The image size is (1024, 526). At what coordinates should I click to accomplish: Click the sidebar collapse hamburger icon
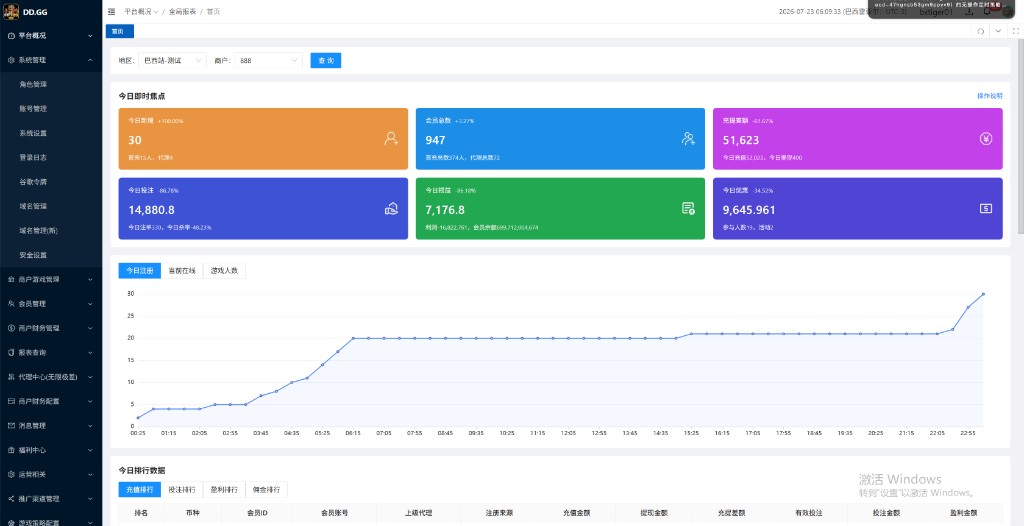click(x=111, y=12)
